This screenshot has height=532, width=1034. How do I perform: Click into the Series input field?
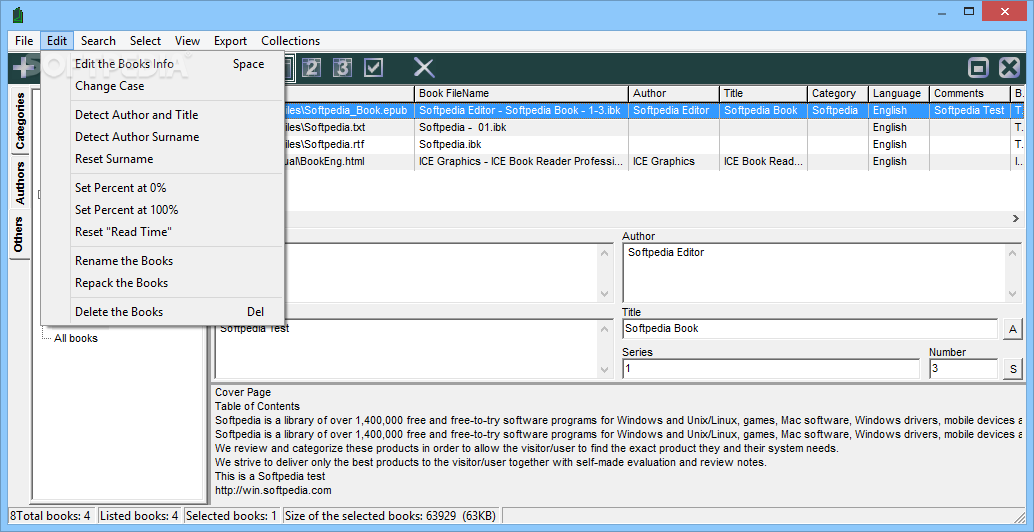click(x=770, y=369)
